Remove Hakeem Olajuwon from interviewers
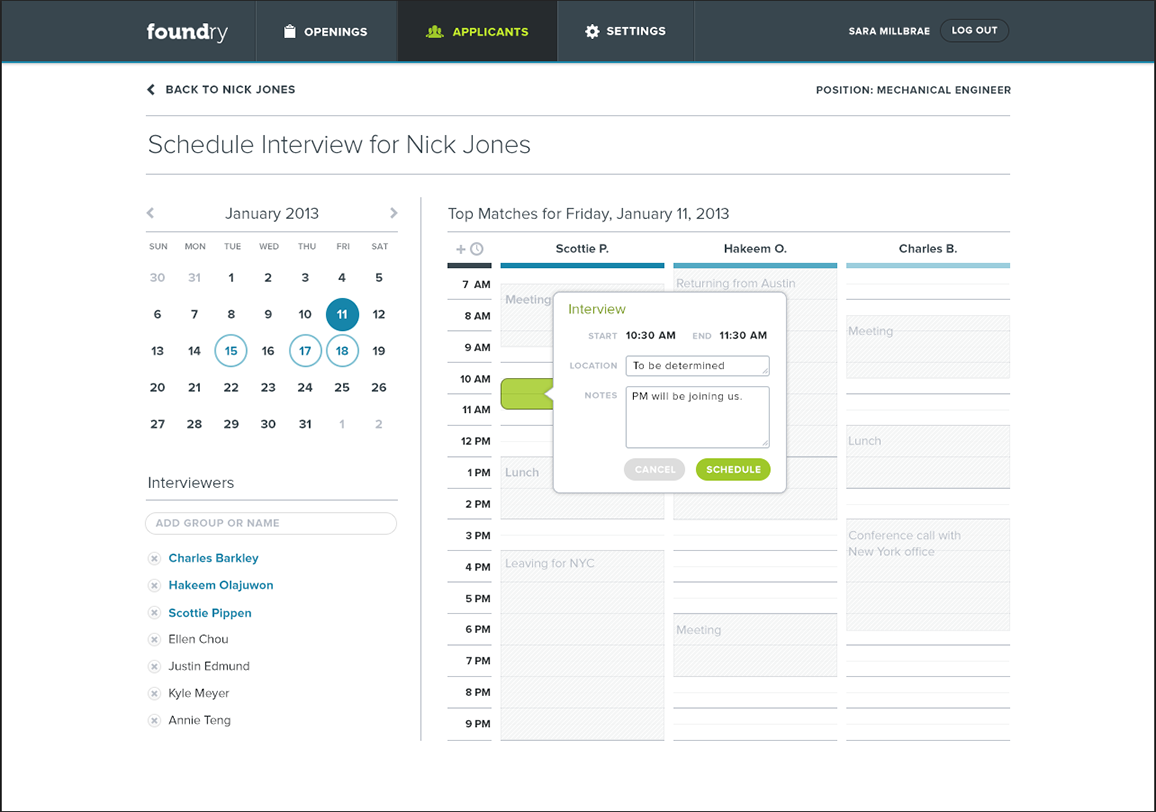The height and width of the screenshot is (812, 1156). [x=154, y=586]
